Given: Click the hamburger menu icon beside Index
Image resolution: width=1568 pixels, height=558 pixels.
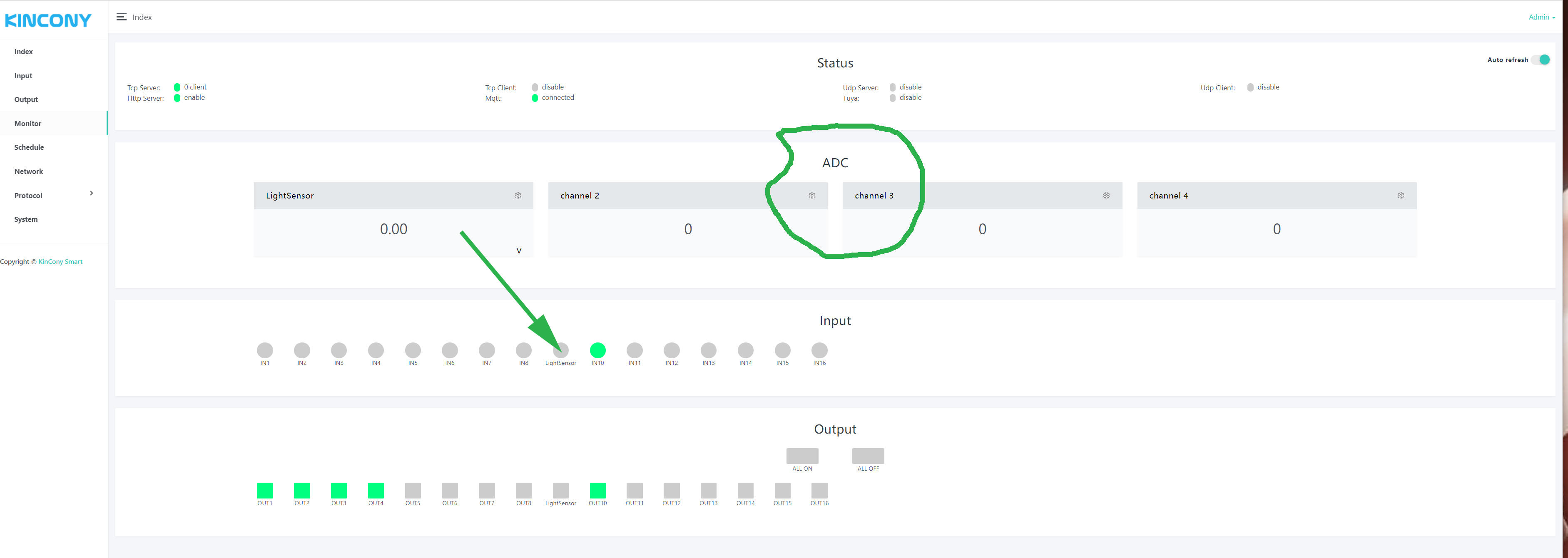Looking at the screenshot, I should click(x=121, y=17).
